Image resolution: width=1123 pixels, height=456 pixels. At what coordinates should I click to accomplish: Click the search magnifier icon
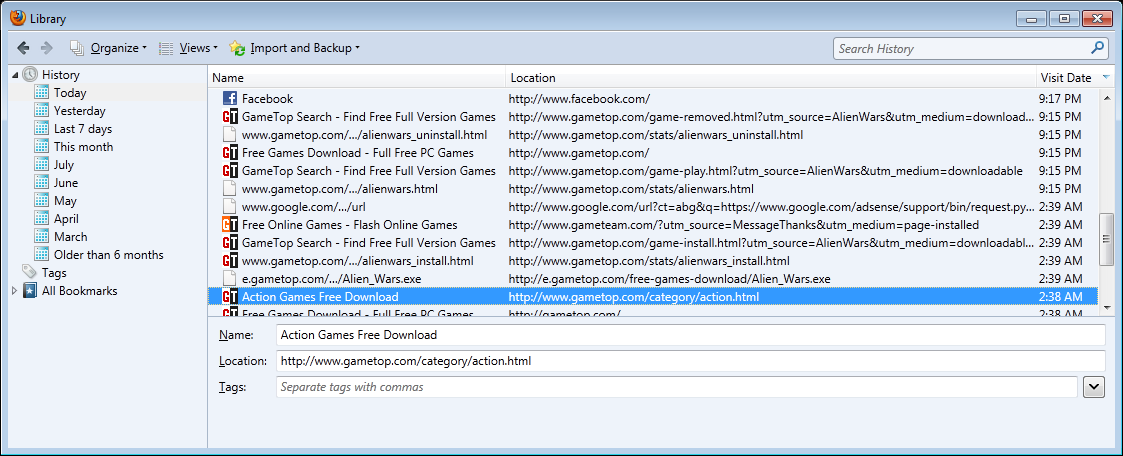coord(1097,48)
